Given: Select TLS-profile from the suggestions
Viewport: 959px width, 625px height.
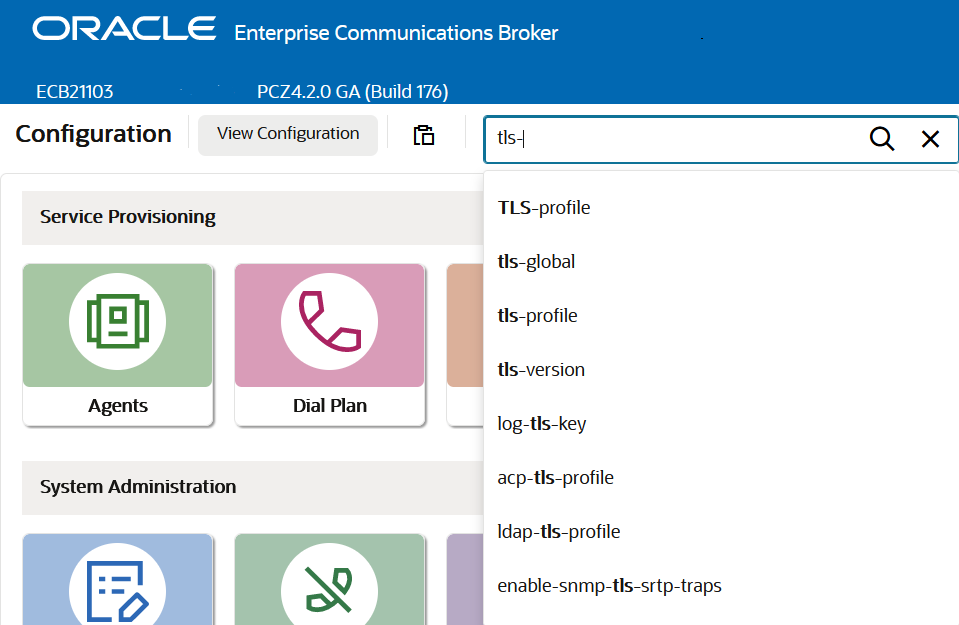Looking at the screenshot, I should click(544, 208).
